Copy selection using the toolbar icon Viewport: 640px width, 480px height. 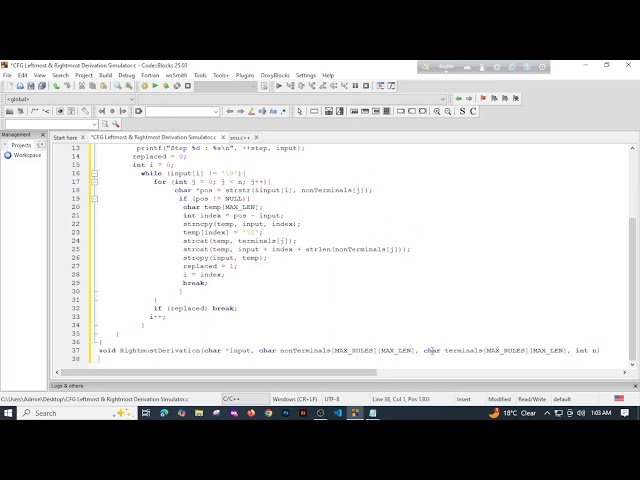pos(93,86)
